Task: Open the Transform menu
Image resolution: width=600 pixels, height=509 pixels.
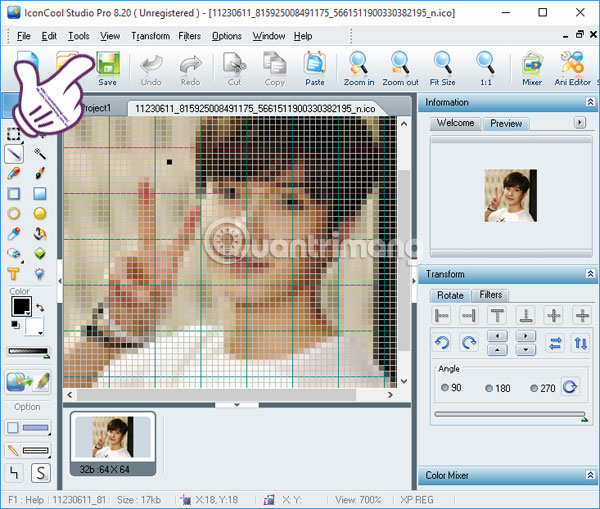Action: 150,36
